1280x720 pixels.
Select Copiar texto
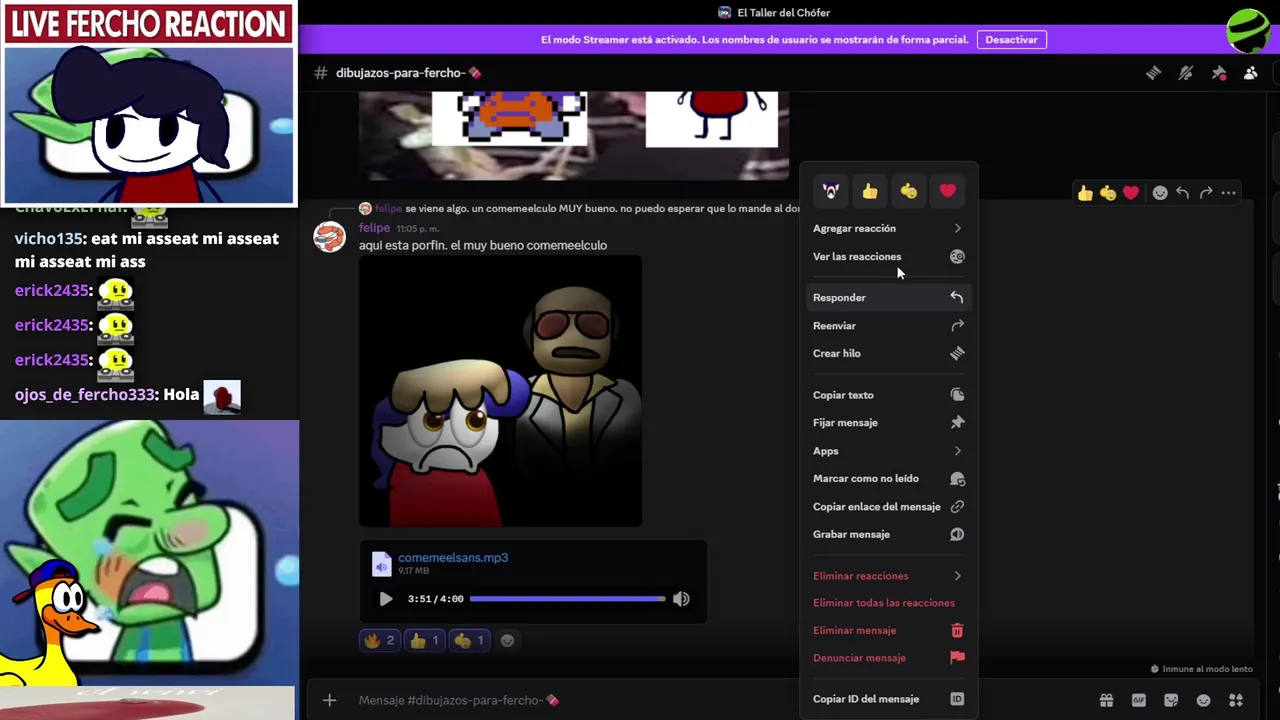click(888, 395)
